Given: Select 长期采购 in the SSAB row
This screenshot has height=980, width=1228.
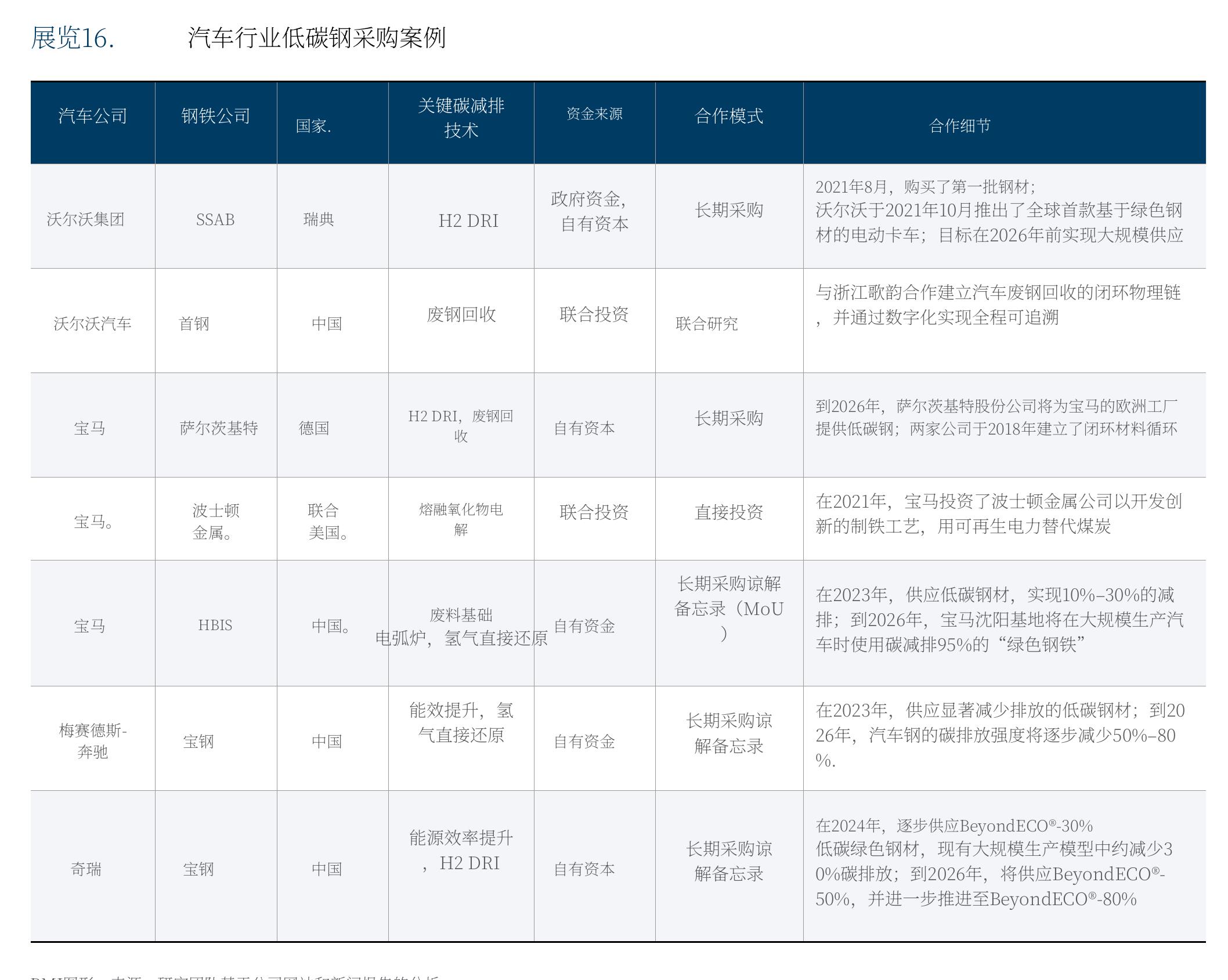Looking at the screenshot, I should pos(729,210).
